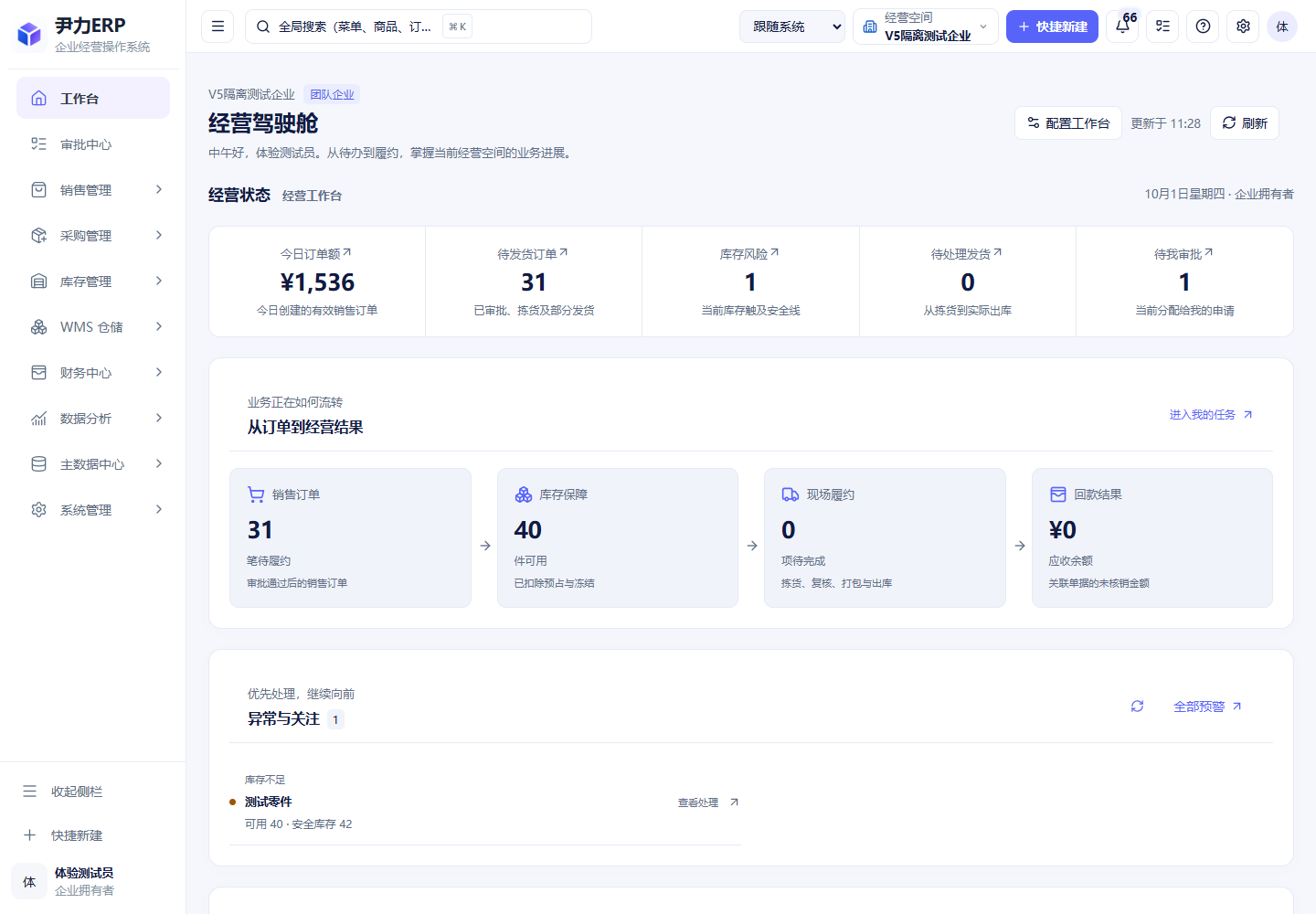This screenshot has width=1316, height=914.
Task: Open the task list icon in header
Action: click(x=1162, y=27)
